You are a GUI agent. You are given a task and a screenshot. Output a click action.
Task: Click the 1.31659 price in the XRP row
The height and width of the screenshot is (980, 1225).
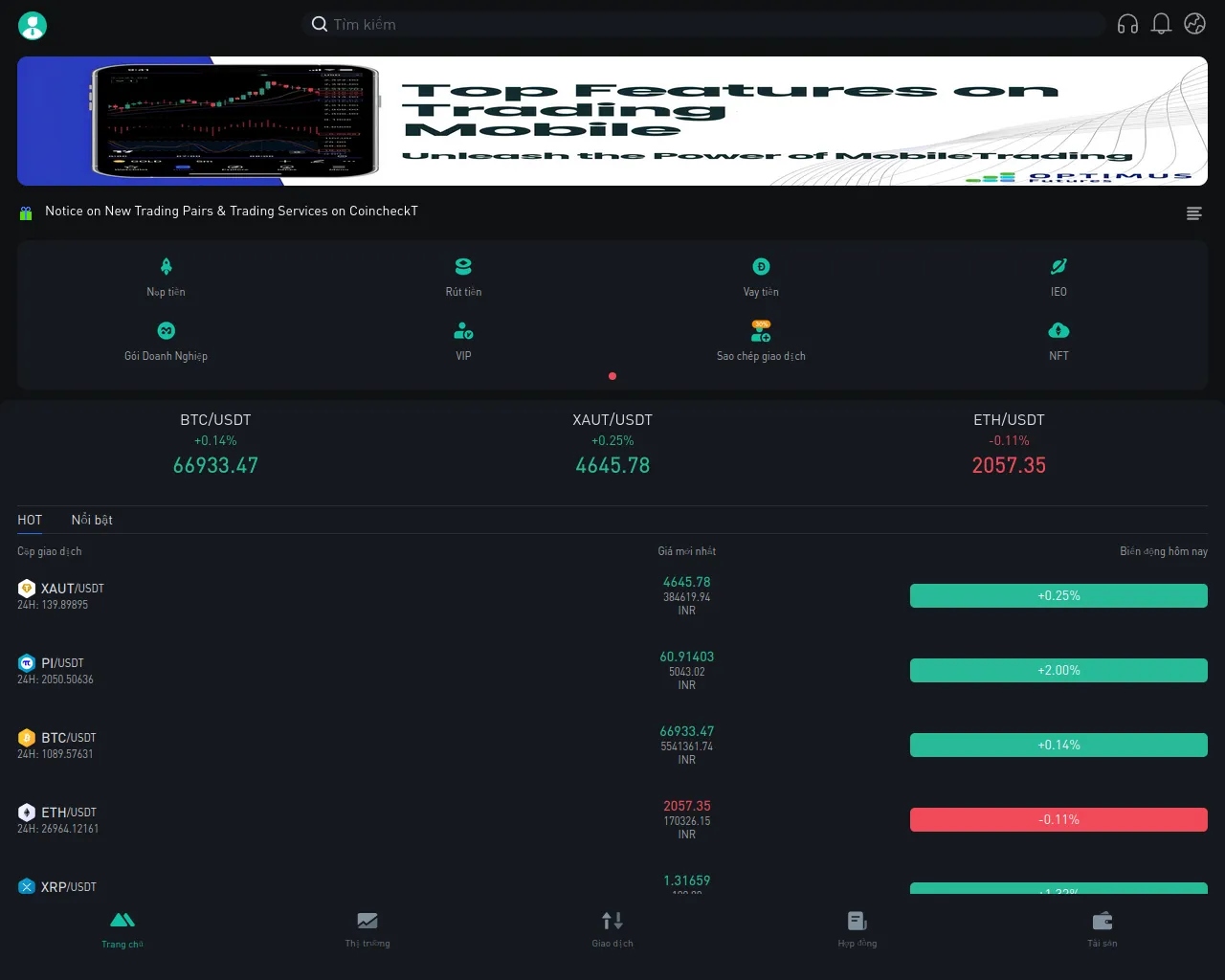687,880
